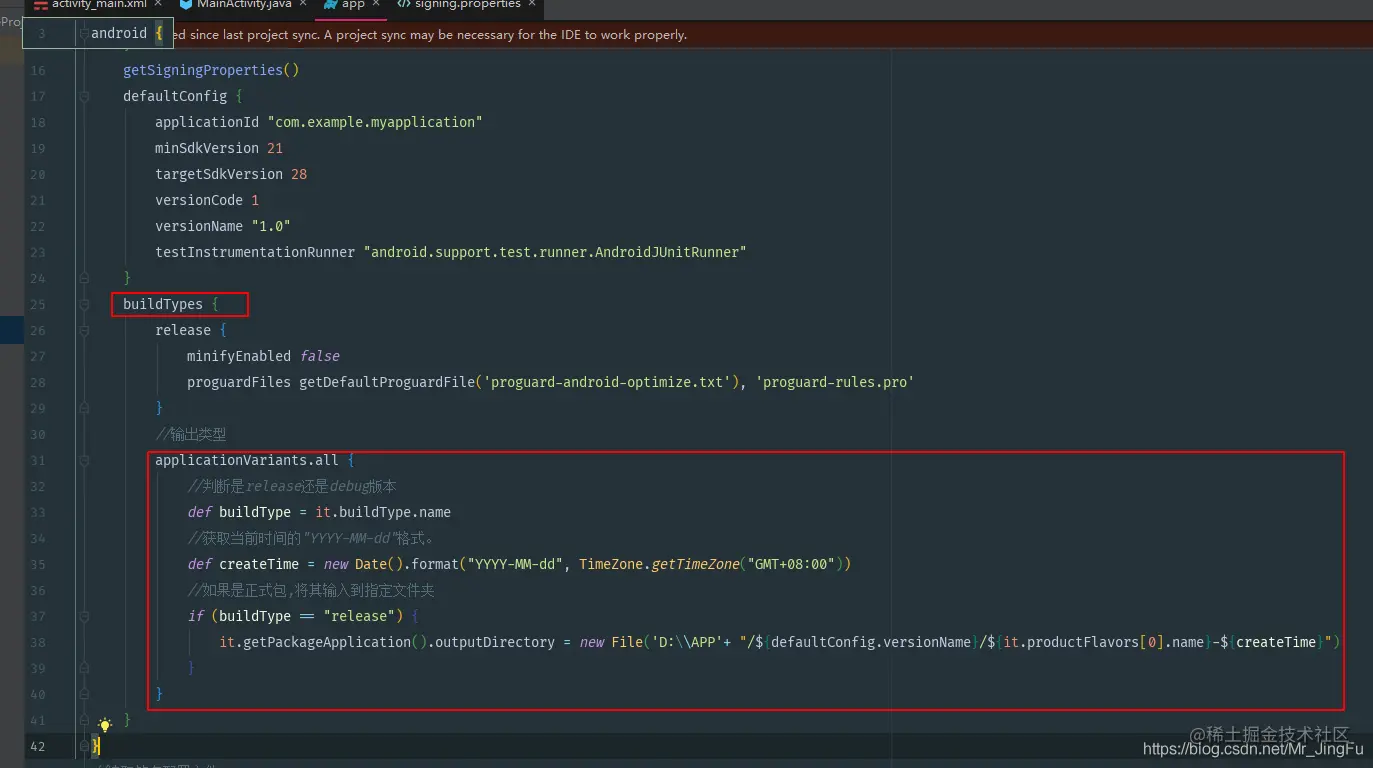Click the applicationId string "com.example.myapplication"

(x=375, y=122)
